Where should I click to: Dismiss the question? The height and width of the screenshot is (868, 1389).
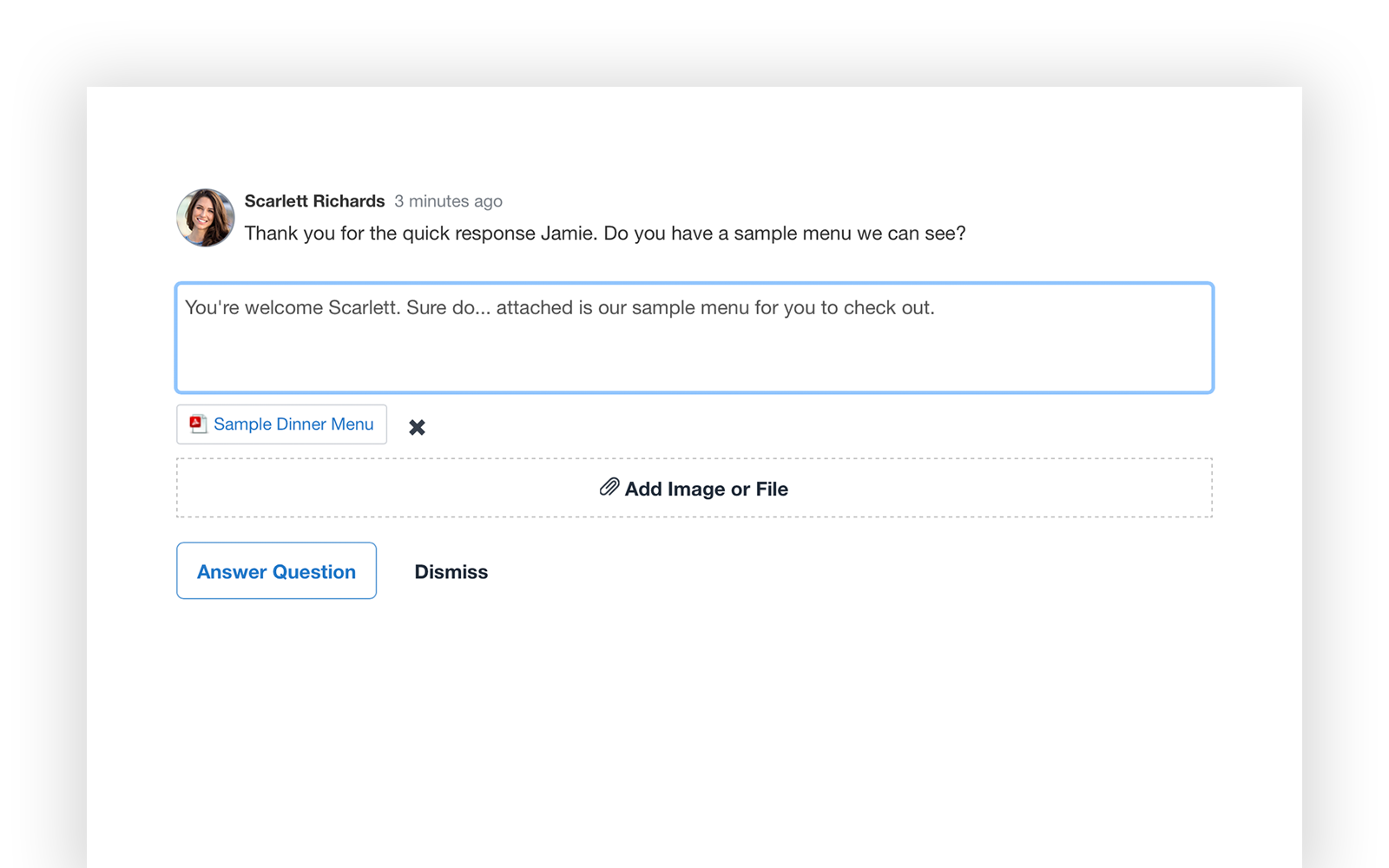pyautogui.click(x=451, y=572)
